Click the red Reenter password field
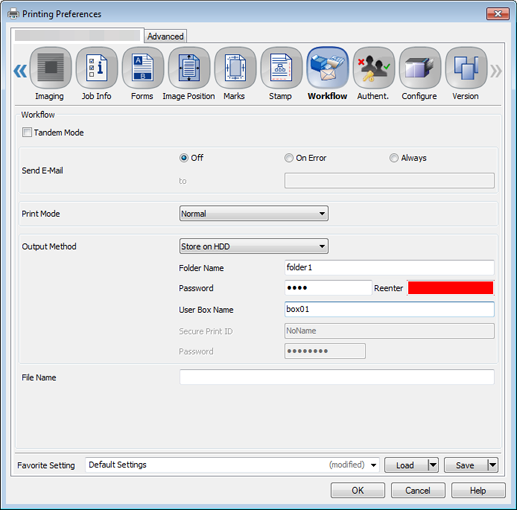The height and width of the screenshot is (510, 517). pos(450,288)
